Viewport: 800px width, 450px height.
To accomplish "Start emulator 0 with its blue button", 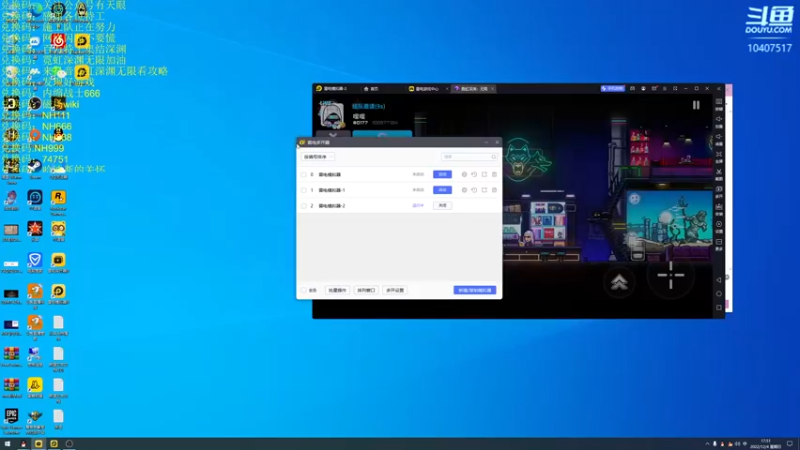I will (442, 174).
